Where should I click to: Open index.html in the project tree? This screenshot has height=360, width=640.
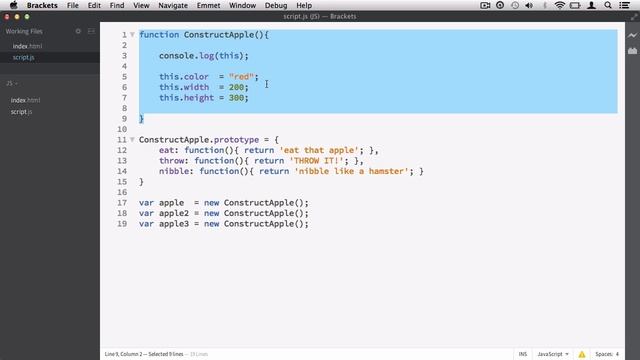click(x=25, y=100)
